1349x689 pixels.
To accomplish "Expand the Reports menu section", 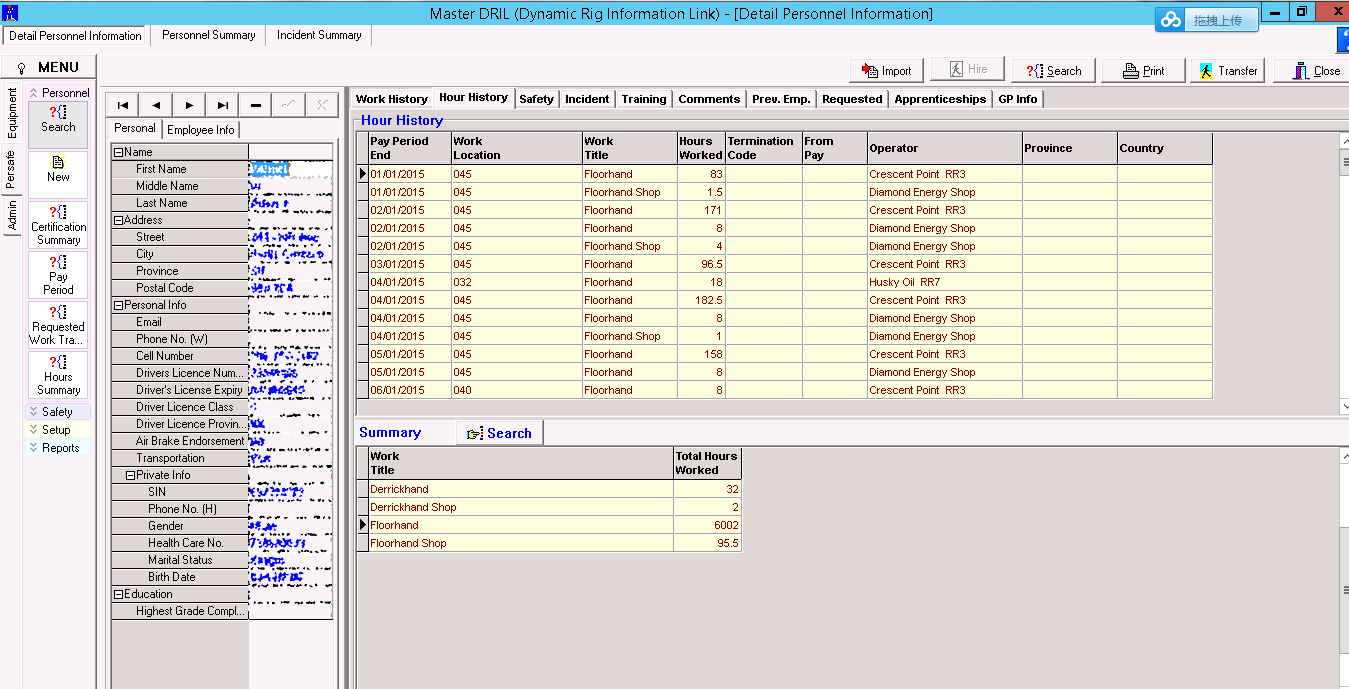I will 58,448.
